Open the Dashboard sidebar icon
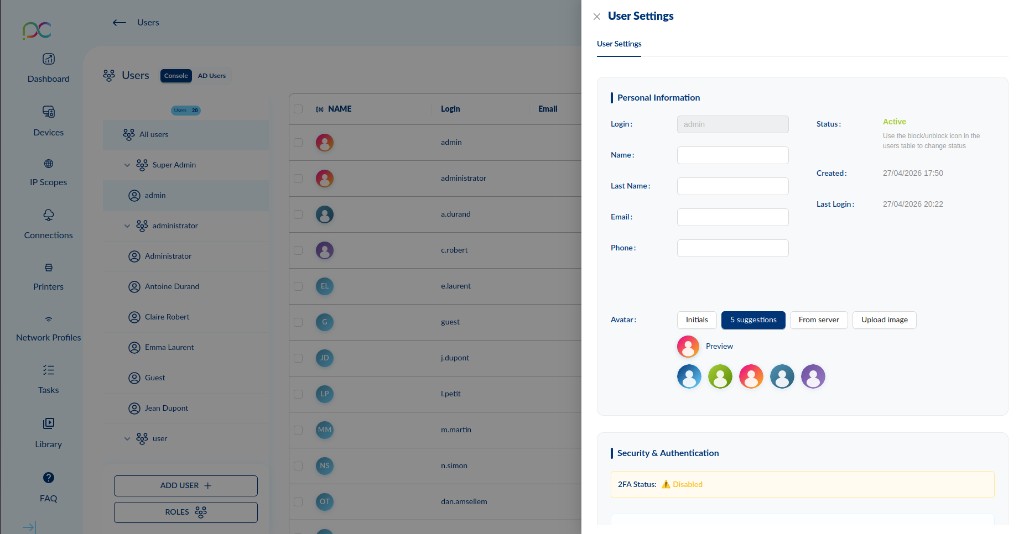The height and width of the screenshot is (534, 1024). [48, 59]
